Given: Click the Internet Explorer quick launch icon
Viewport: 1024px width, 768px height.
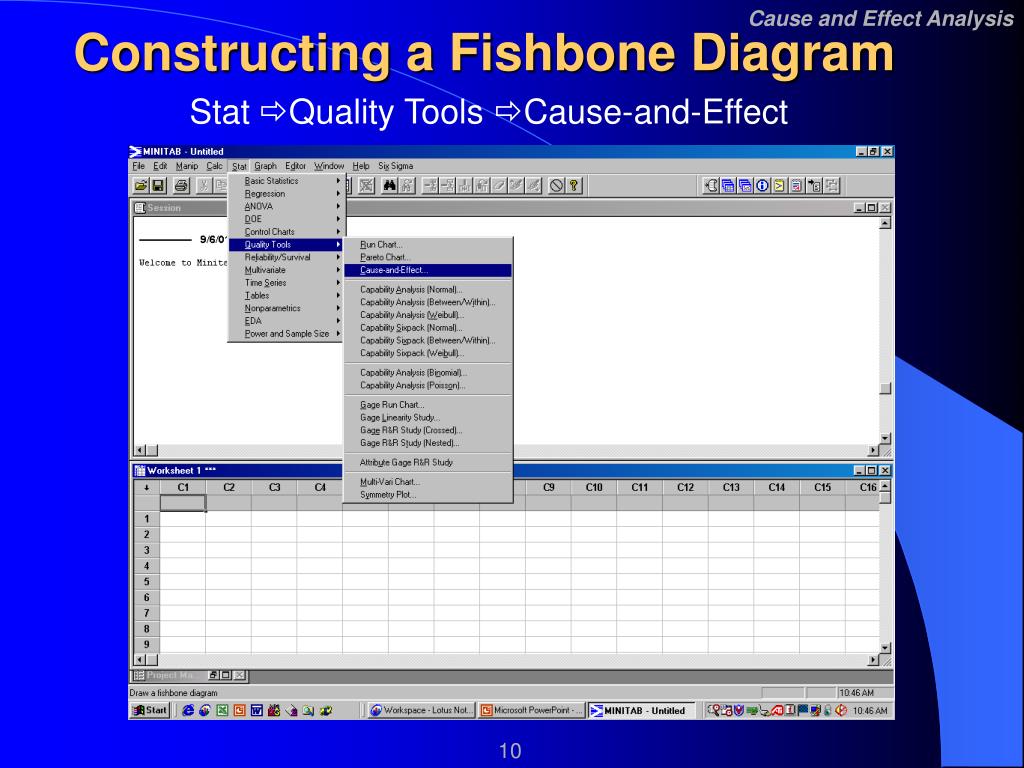Looking at the screenshot, I should pos(188,711).
